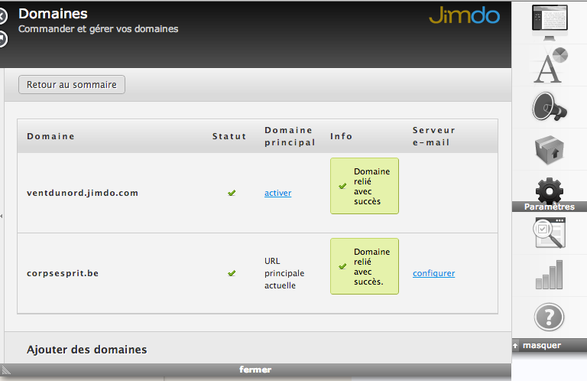Click the Domaine column header

[51, 136]
